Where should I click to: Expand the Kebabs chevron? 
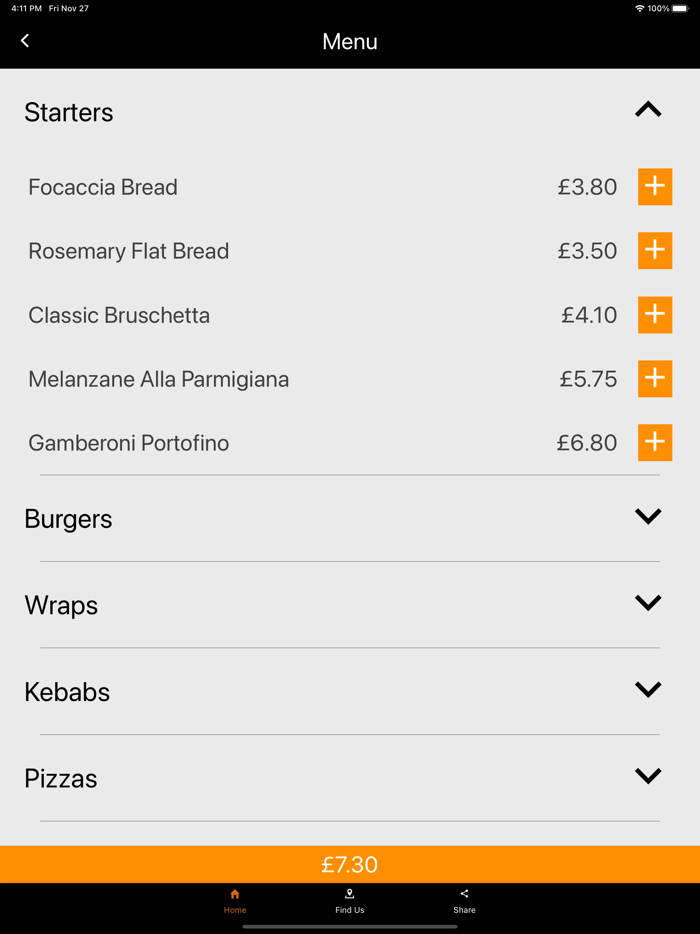click(648, 690)
